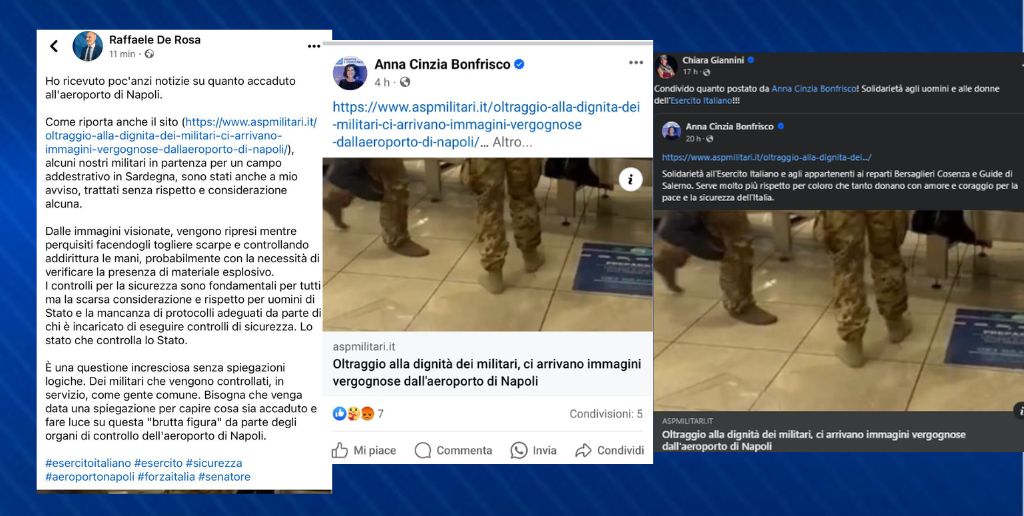Click the Anna Cinzia Bonfrisco mention in Chiara Giannini's post
1024x516 pixels.
point(813,88)
